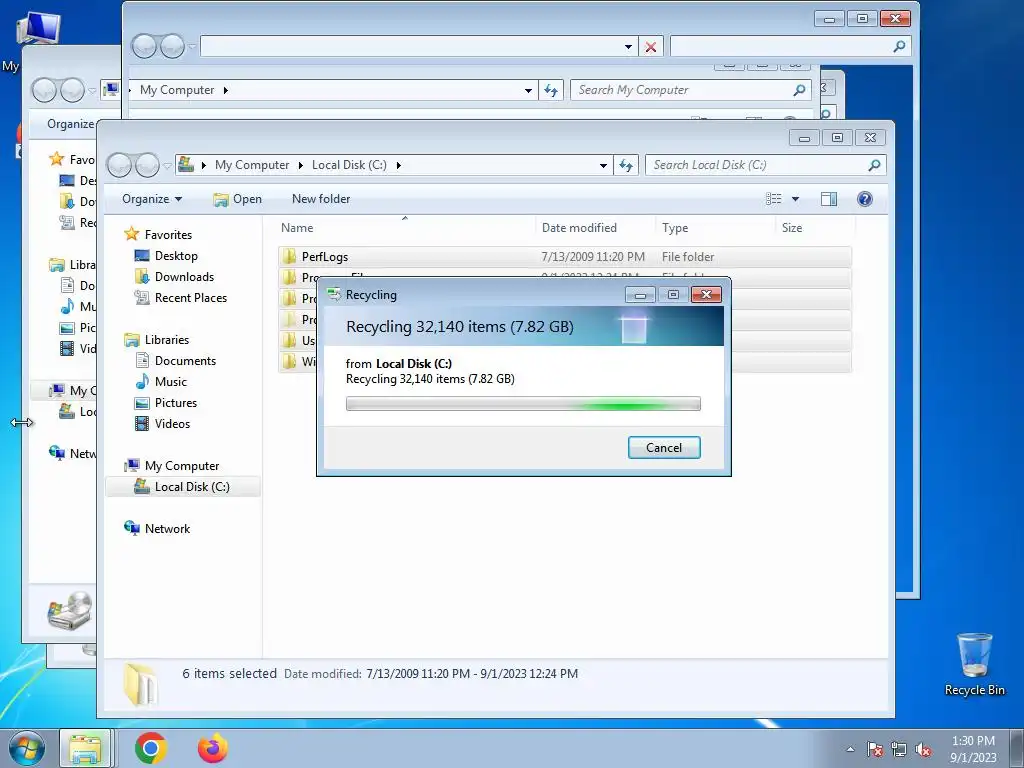Launch Google Chrome from taskbar
The image size is (1024, 768).
[150, 748]
